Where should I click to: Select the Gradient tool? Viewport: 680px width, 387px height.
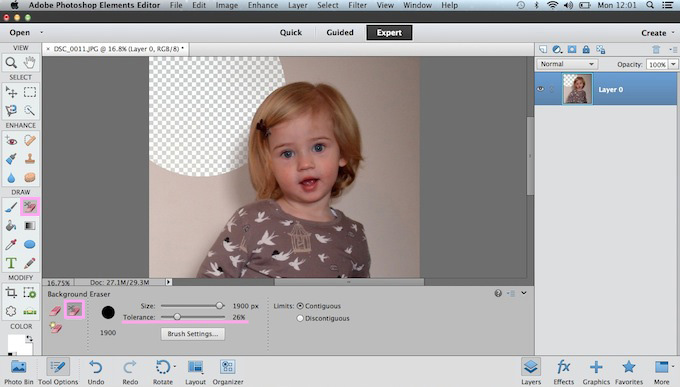(29, 226)
